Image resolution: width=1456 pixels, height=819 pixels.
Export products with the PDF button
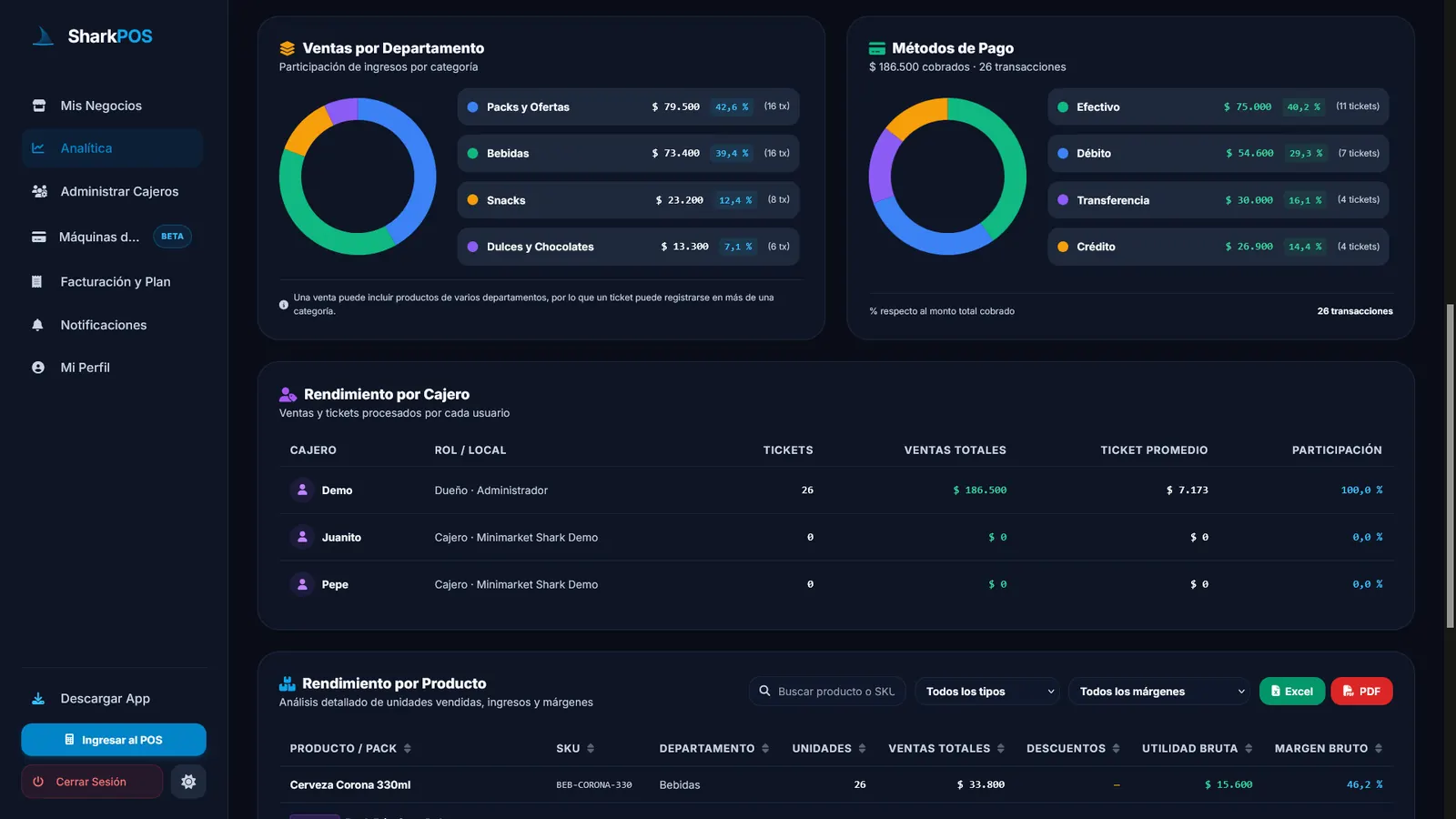[1361, 692]
